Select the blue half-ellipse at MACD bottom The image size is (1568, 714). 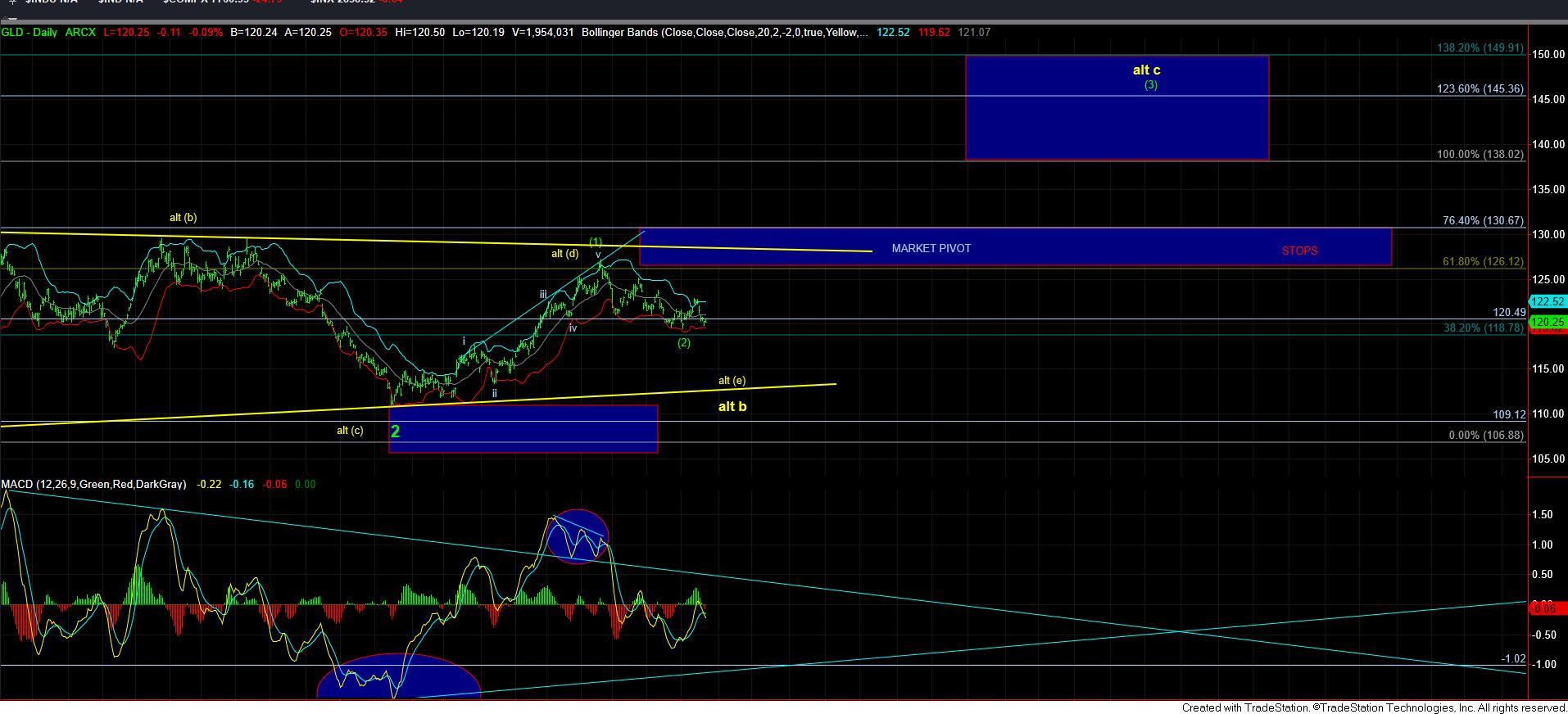coord(398,678)
